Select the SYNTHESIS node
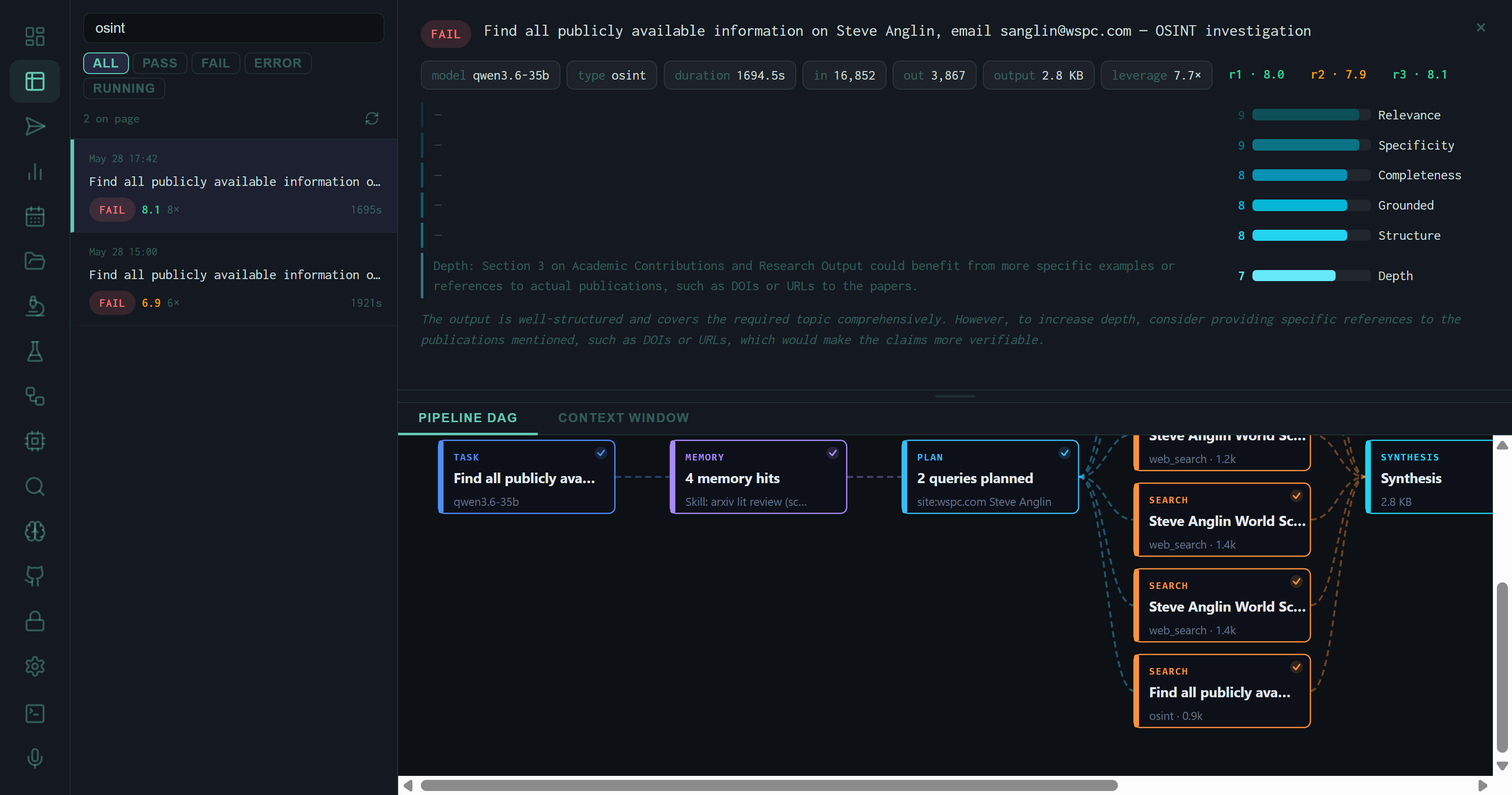This screenshot has width=1512, height=795. pyautogui.click(x=1430, y=477)
